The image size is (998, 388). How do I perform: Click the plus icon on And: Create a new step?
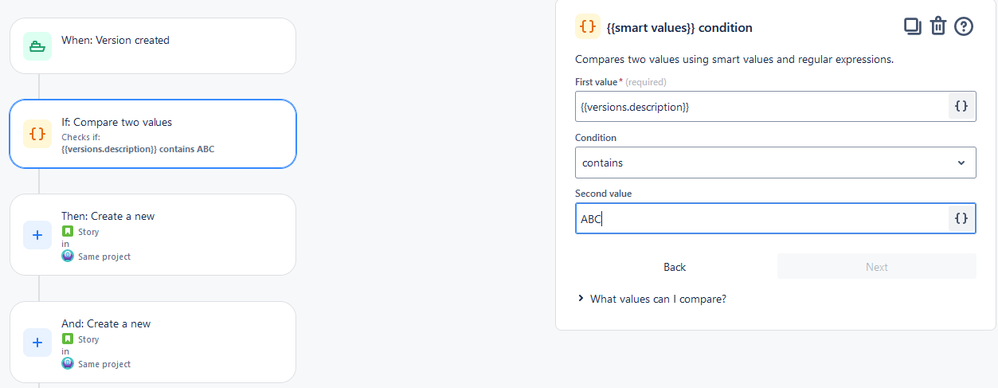[x=38, y=342]
